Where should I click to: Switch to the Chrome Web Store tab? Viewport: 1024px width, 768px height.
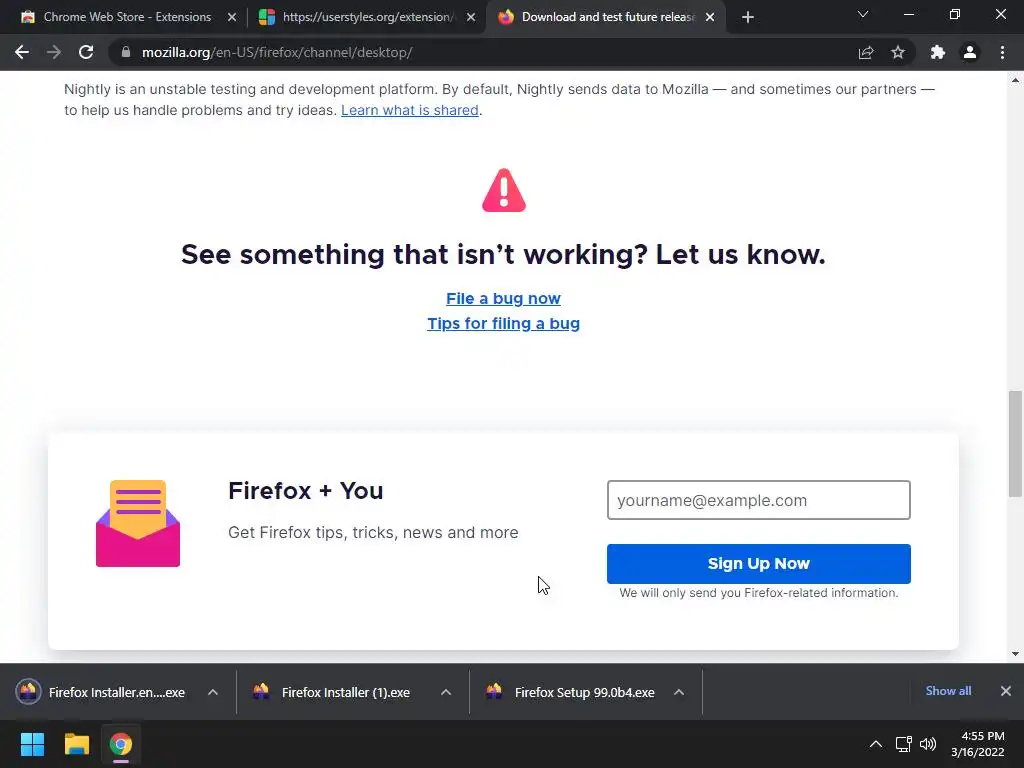pos(128,17)
